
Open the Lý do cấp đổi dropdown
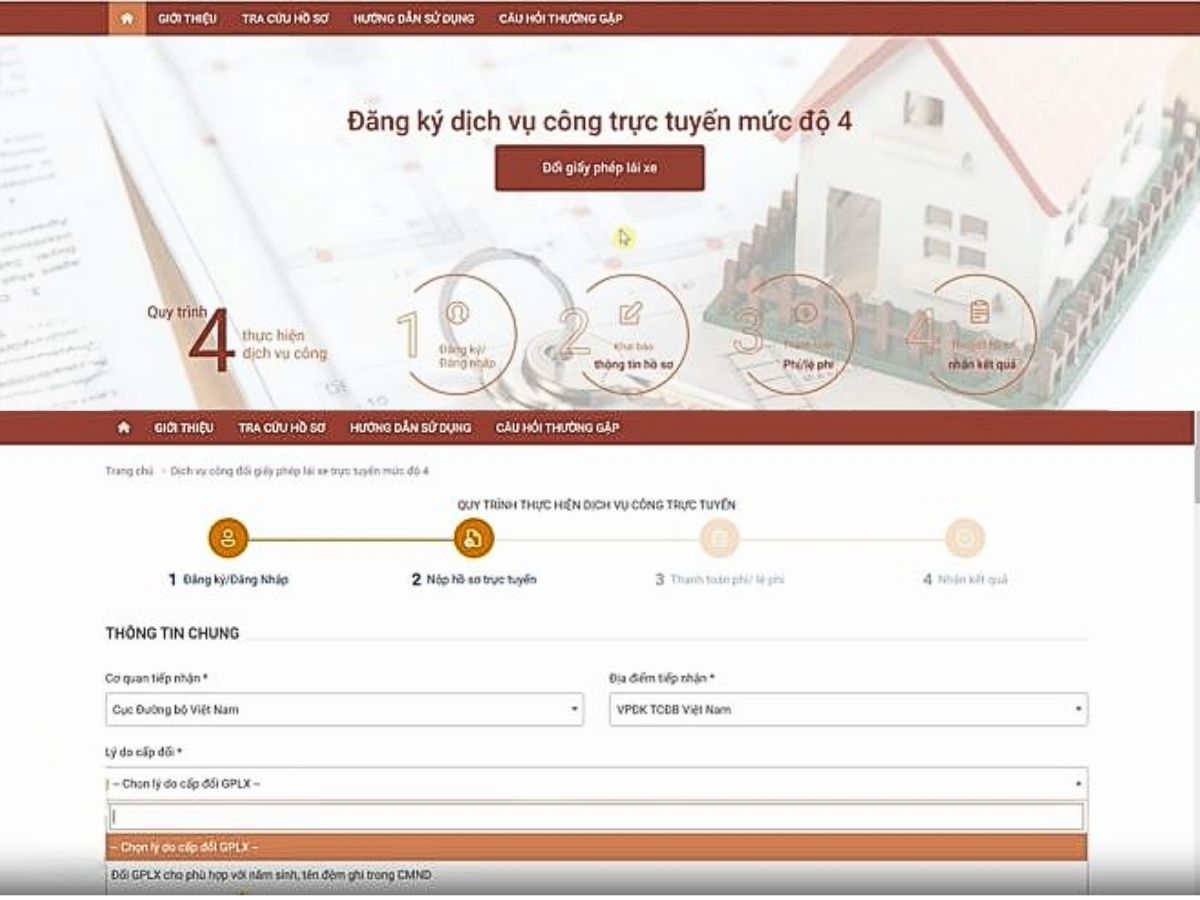[594, 784]
